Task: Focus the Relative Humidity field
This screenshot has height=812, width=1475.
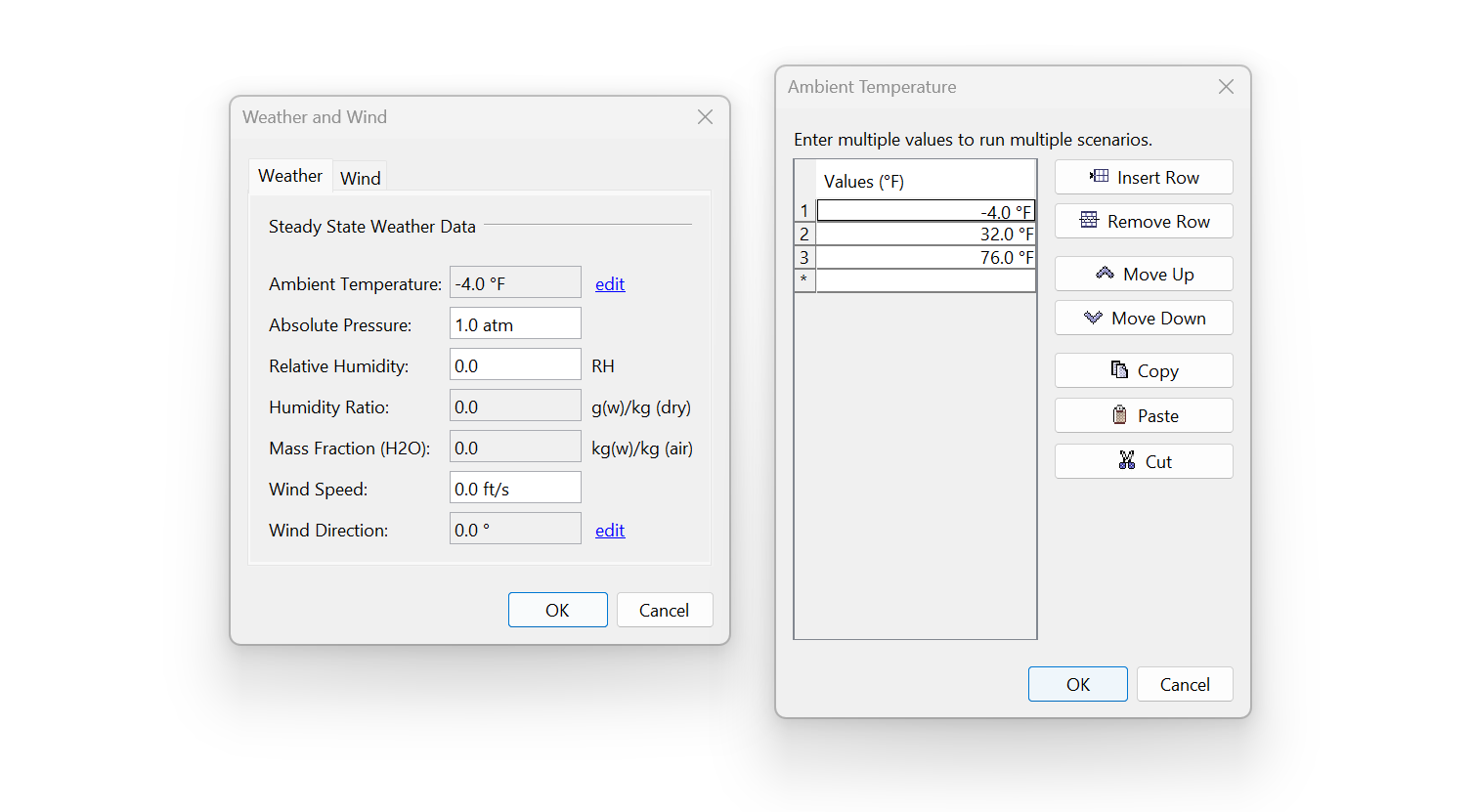Action: [515, 365]
